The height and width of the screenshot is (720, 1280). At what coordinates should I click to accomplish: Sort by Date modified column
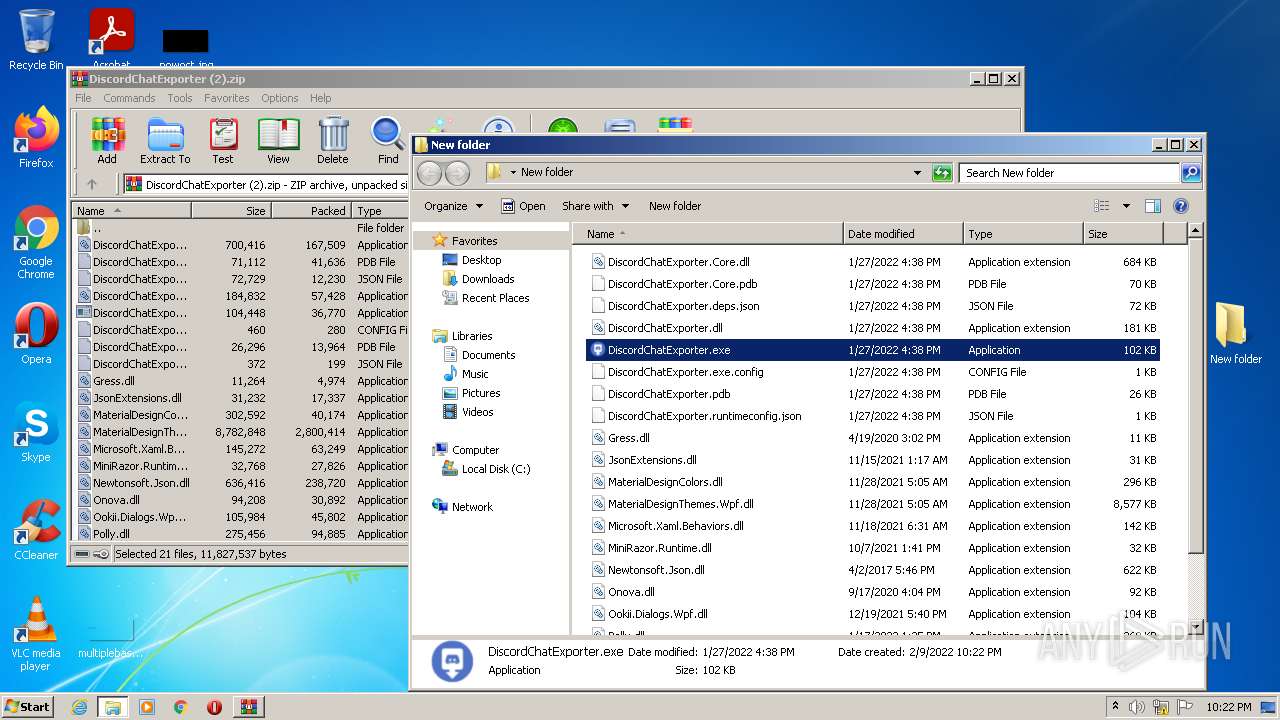pyautogui.click(x=903, y=234)
